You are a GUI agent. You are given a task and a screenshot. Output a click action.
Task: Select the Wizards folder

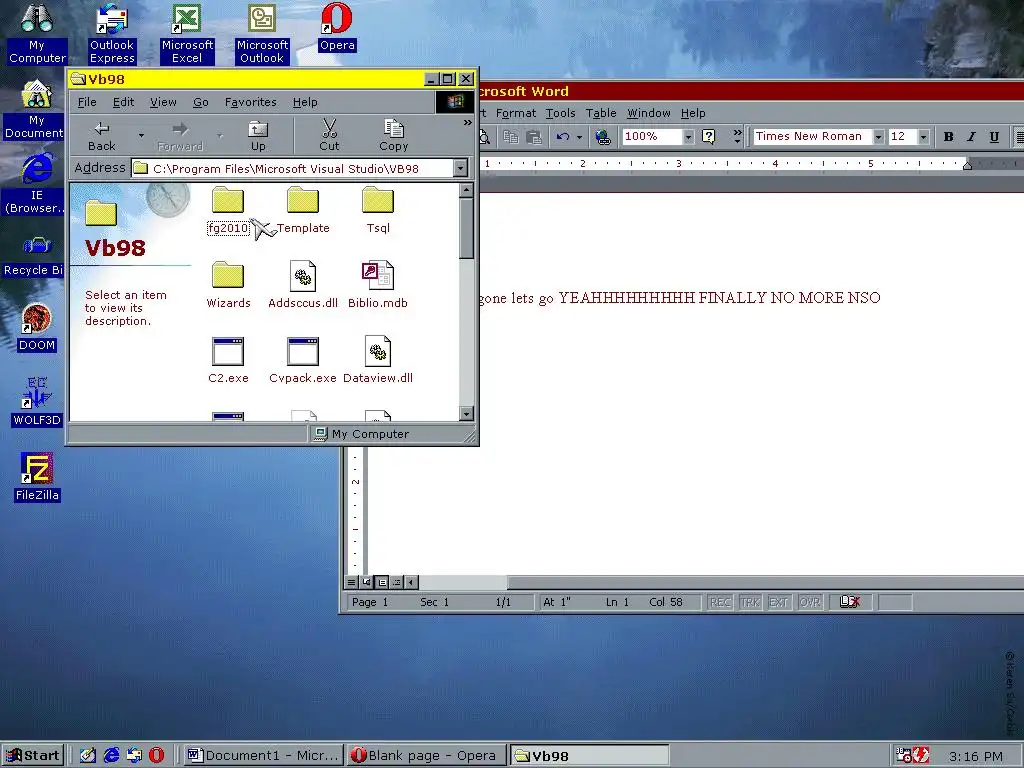click(x=228, y=285)
